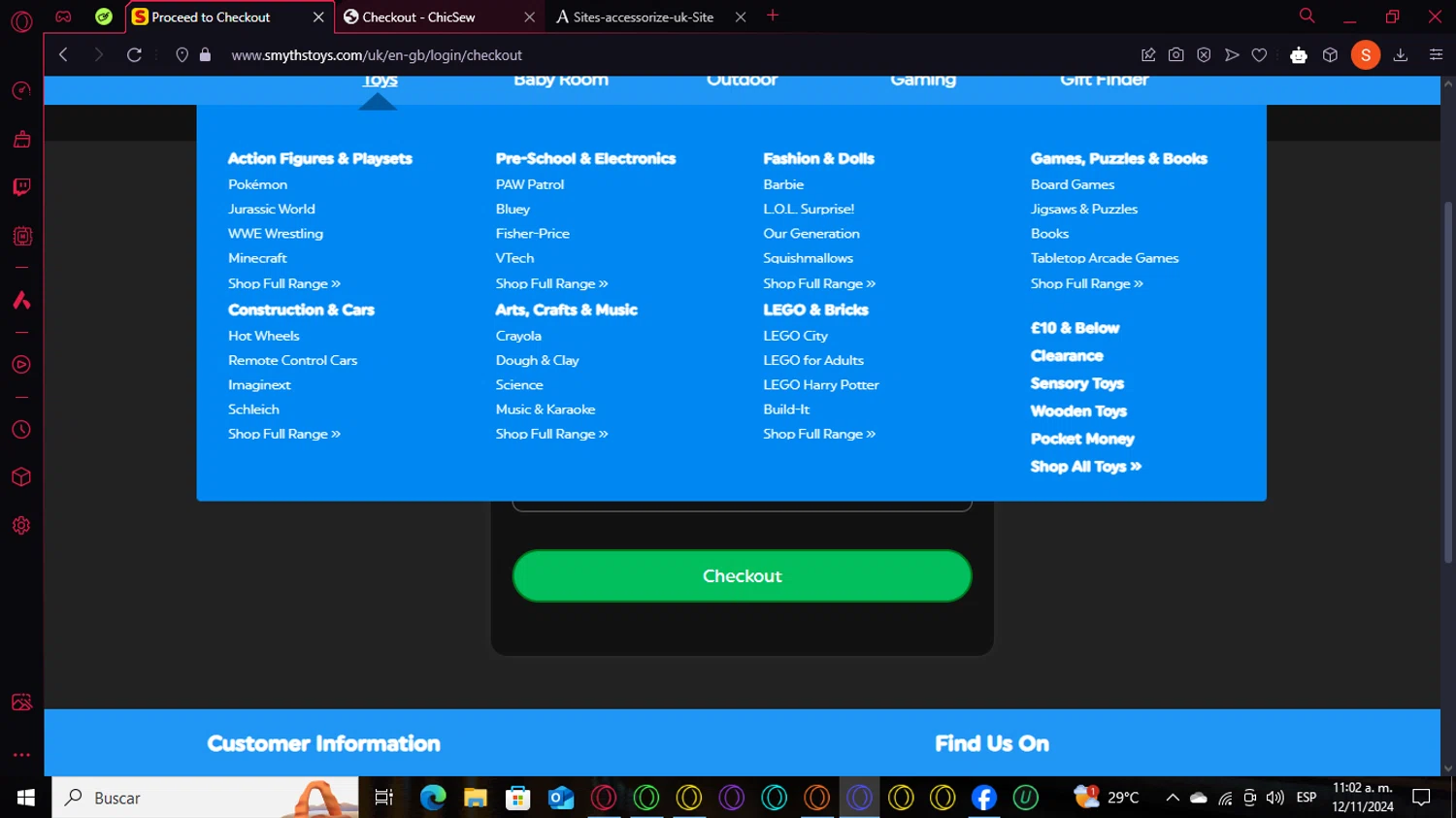Screen dimensions: 1456x818
Task: Open the Gaming navigation menu
Action: click(x=923, y=81)
